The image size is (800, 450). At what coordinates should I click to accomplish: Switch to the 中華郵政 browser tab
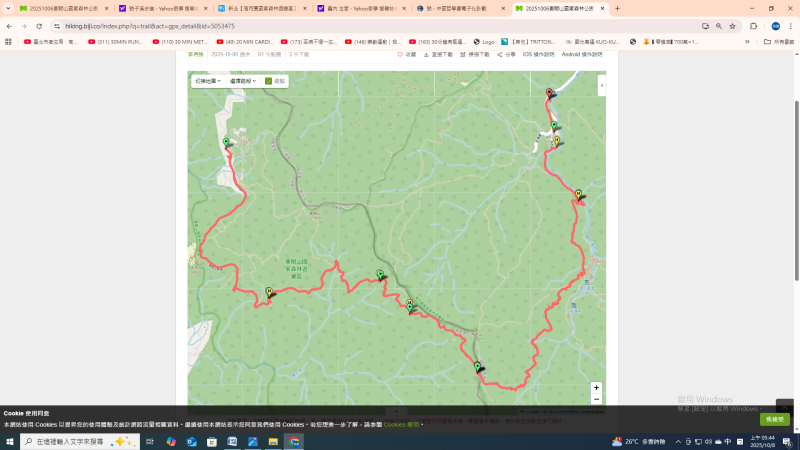pos(460,8)
